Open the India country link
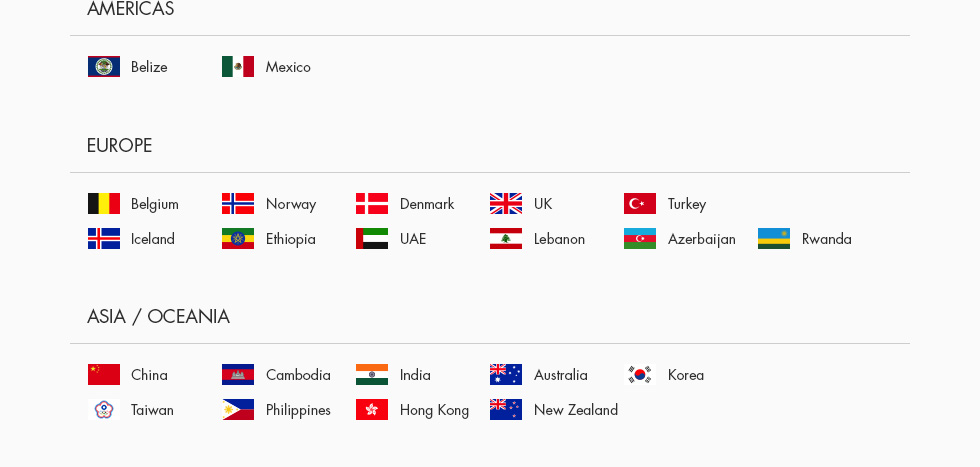The height and width of the screenshot is (467, 980). pyautogui.click(x=415, y=375)
